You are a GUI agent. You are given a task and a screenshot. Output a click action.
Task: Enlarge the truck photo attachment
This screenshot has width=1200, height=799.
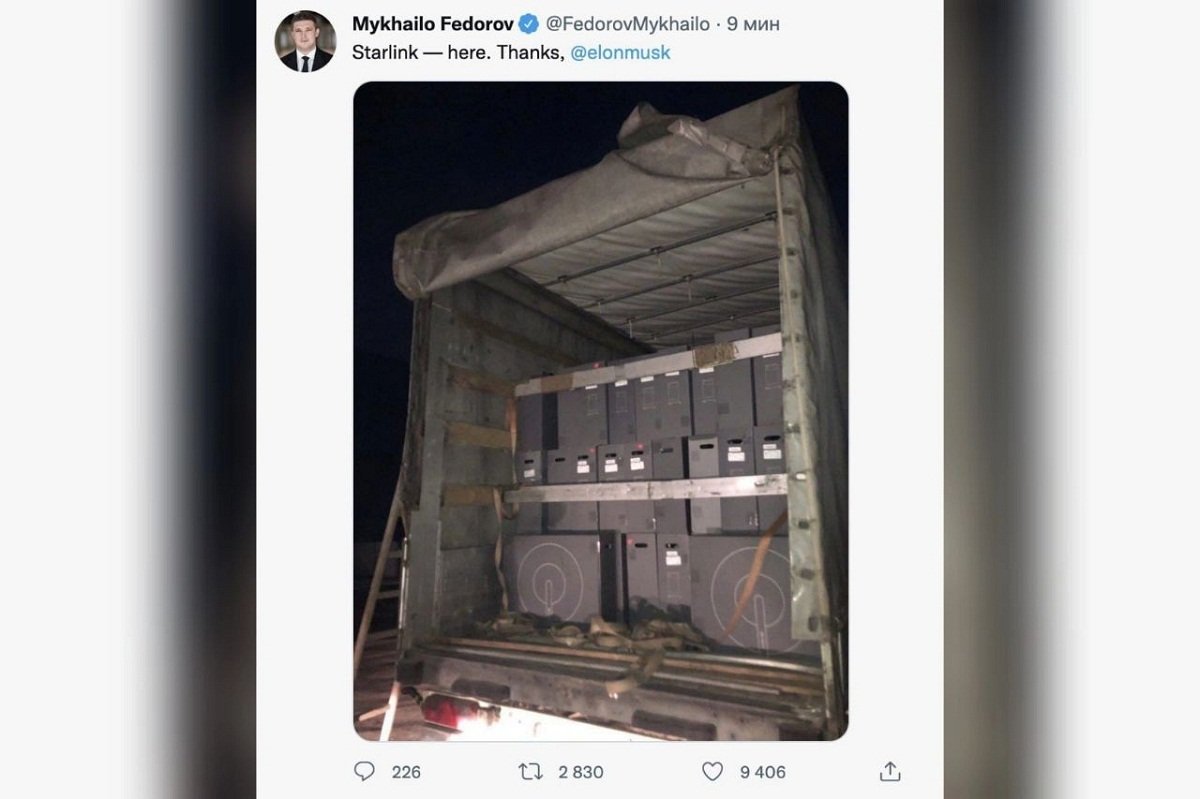600,410
